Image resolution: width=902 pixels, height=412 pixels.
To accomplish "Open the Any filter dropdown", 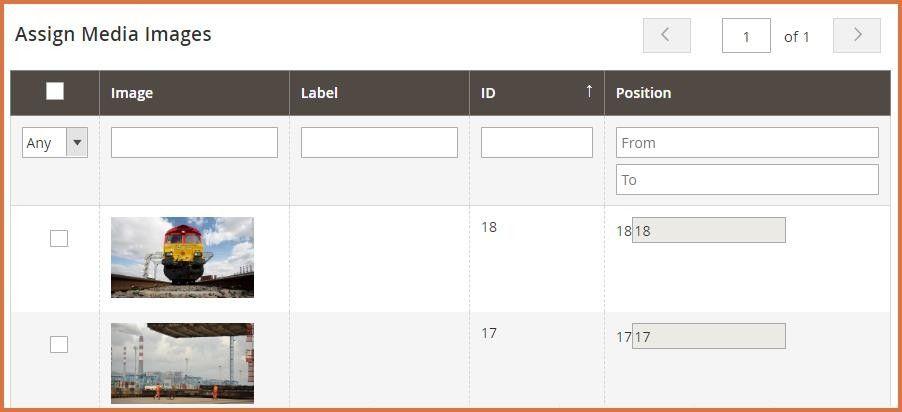I will pos(55,143).
